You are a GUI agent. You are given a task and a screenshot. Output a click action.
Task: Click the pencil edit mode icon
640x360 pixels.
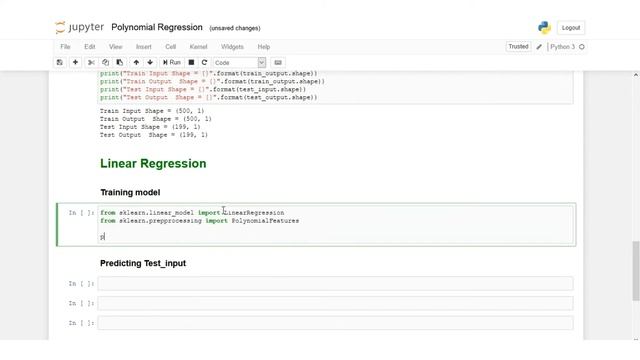click(x=539, y=47)
